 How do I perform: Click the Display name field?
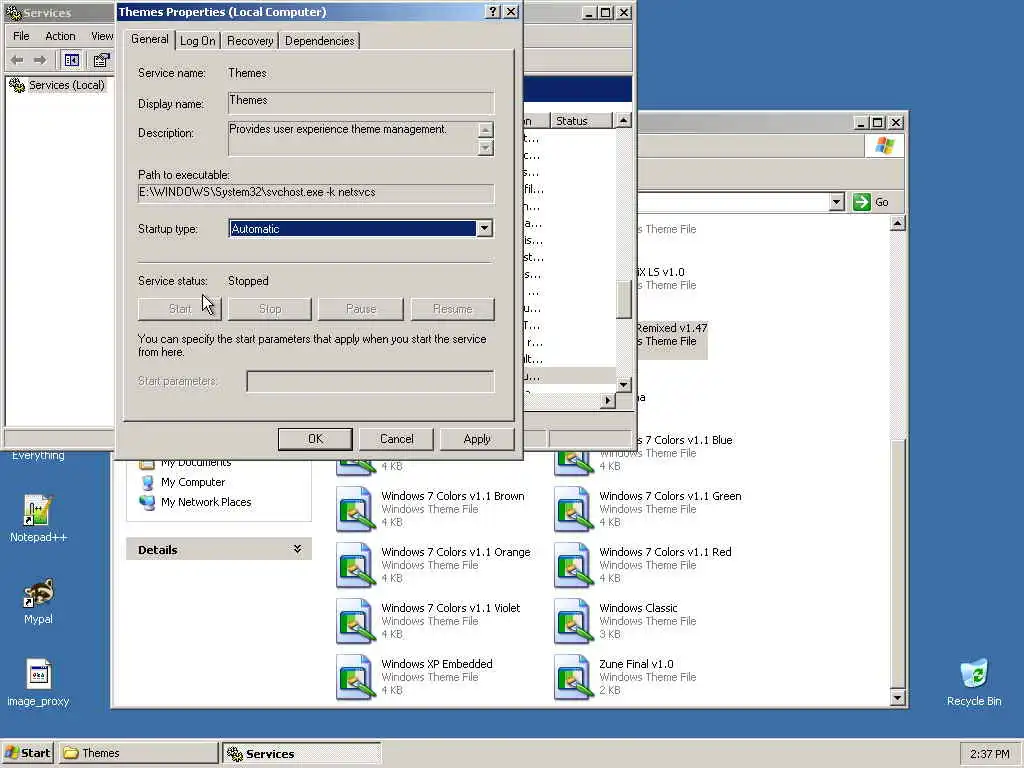[x=361, y=102]
